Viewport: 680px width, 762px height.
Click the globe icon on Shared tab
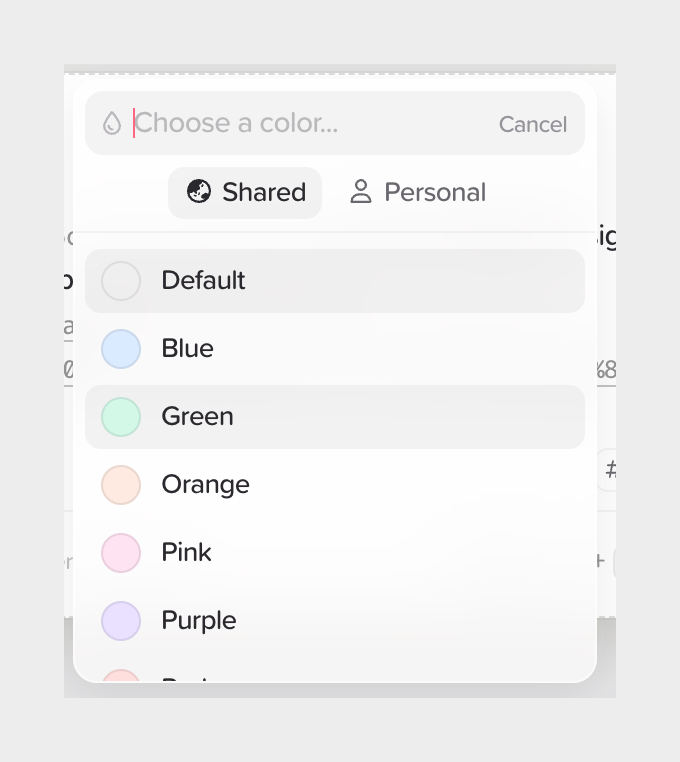tap(199, 192)
